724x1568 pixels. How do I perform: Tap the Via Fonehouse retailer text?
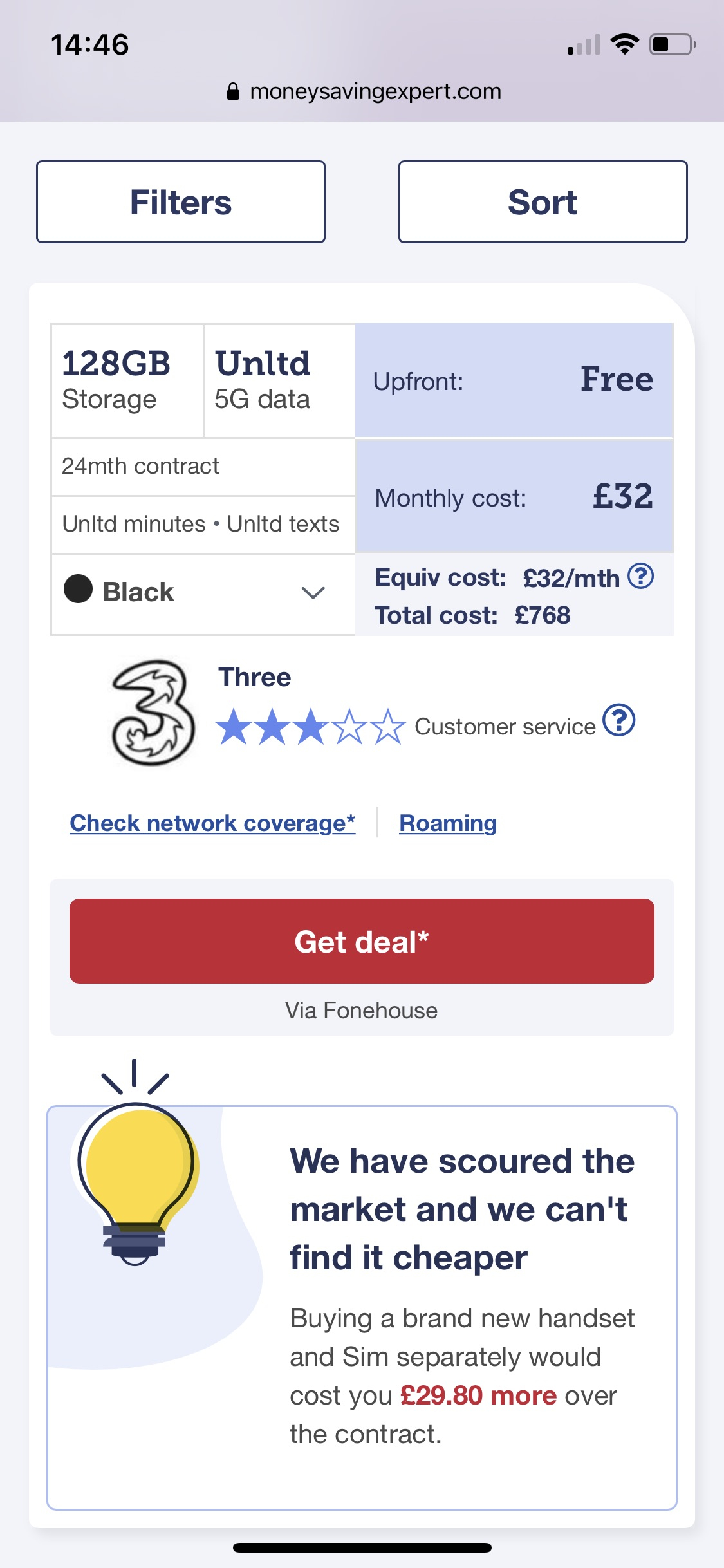tap(361, 1011)
